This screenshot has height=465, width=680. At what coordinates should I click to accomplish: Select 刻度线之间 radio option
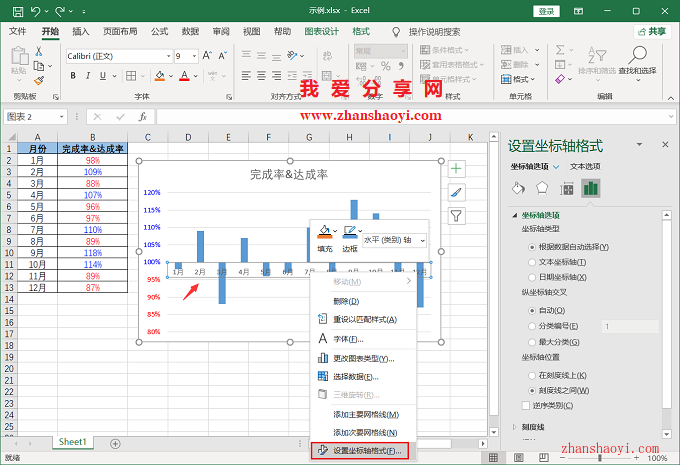(532, 390)
